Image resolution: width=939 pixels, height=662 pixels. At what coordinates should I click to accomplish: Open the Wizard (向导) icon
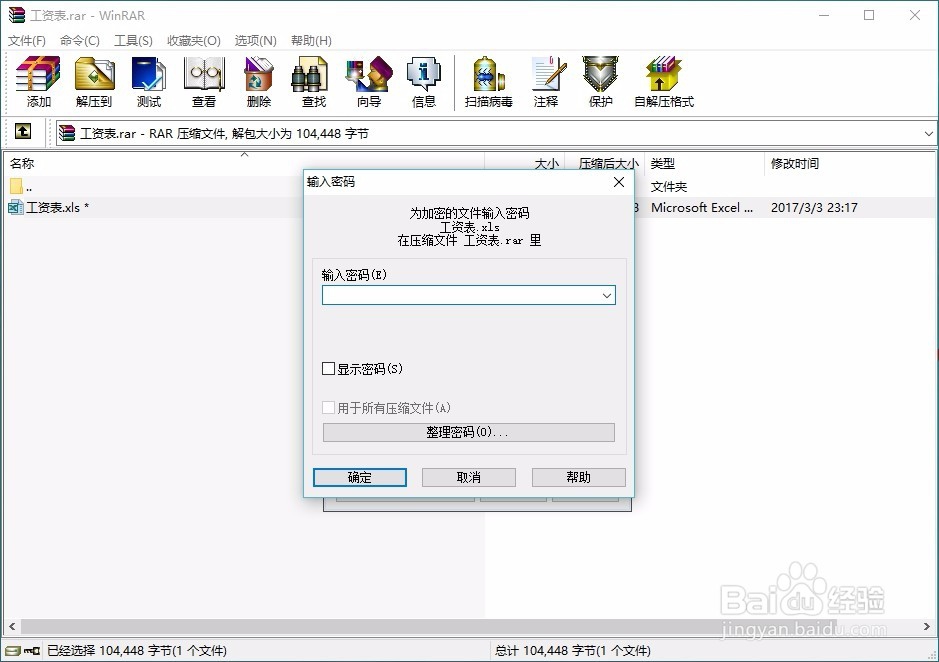(x=369, y=81)
